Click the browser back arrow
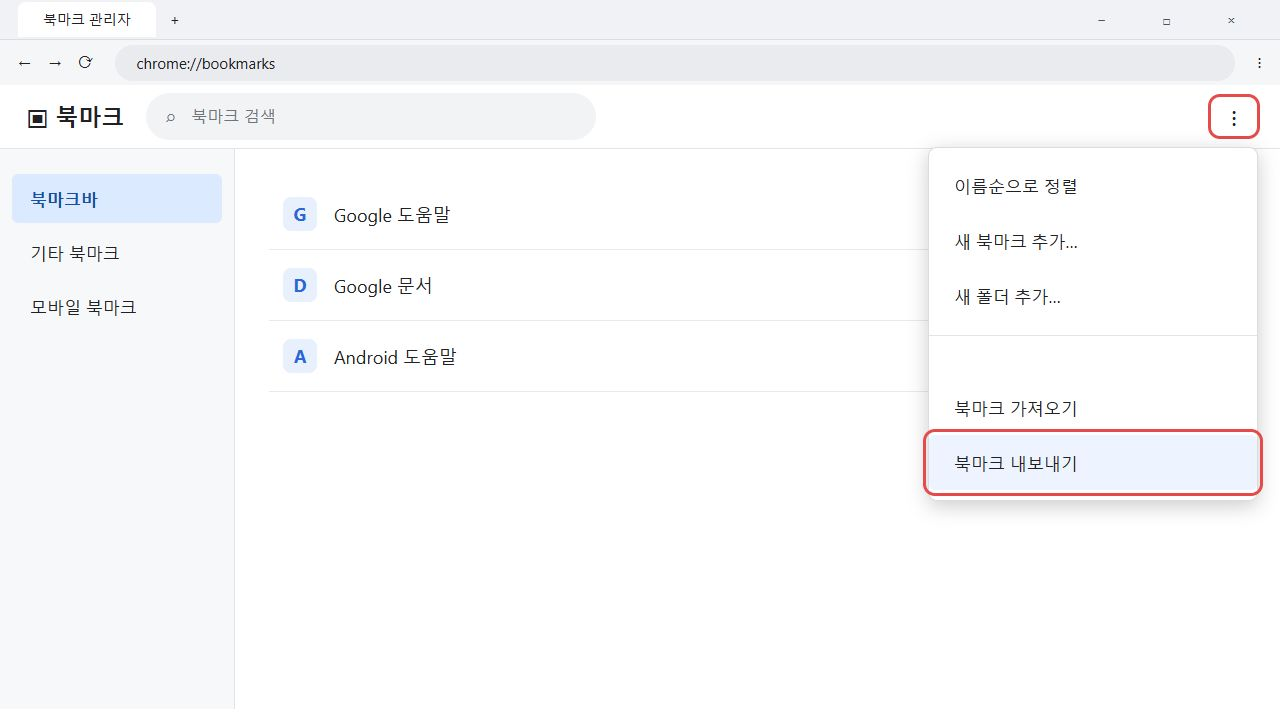This screenshot has height=720, width=1280. [x=25, y=63]
